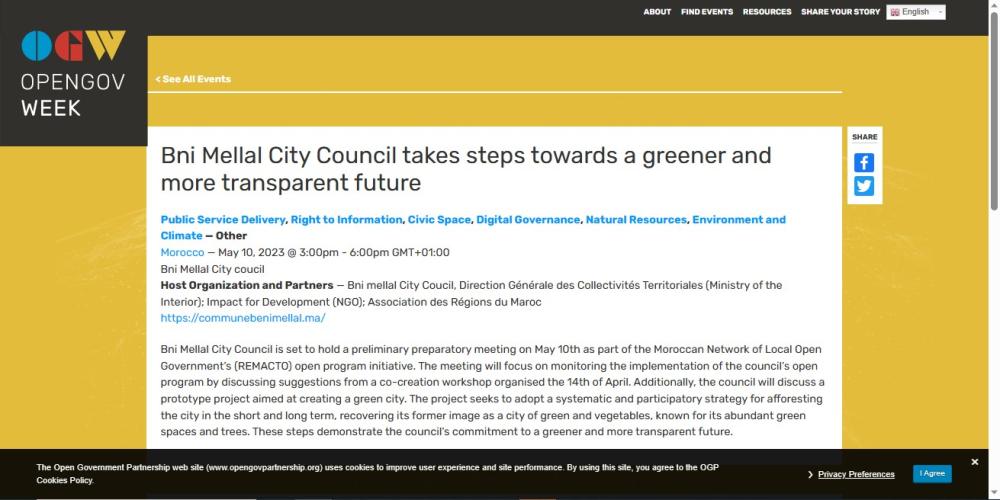Go to Find Events page
This screenshot has height=500, width=1000.
[x=707, y=11]
